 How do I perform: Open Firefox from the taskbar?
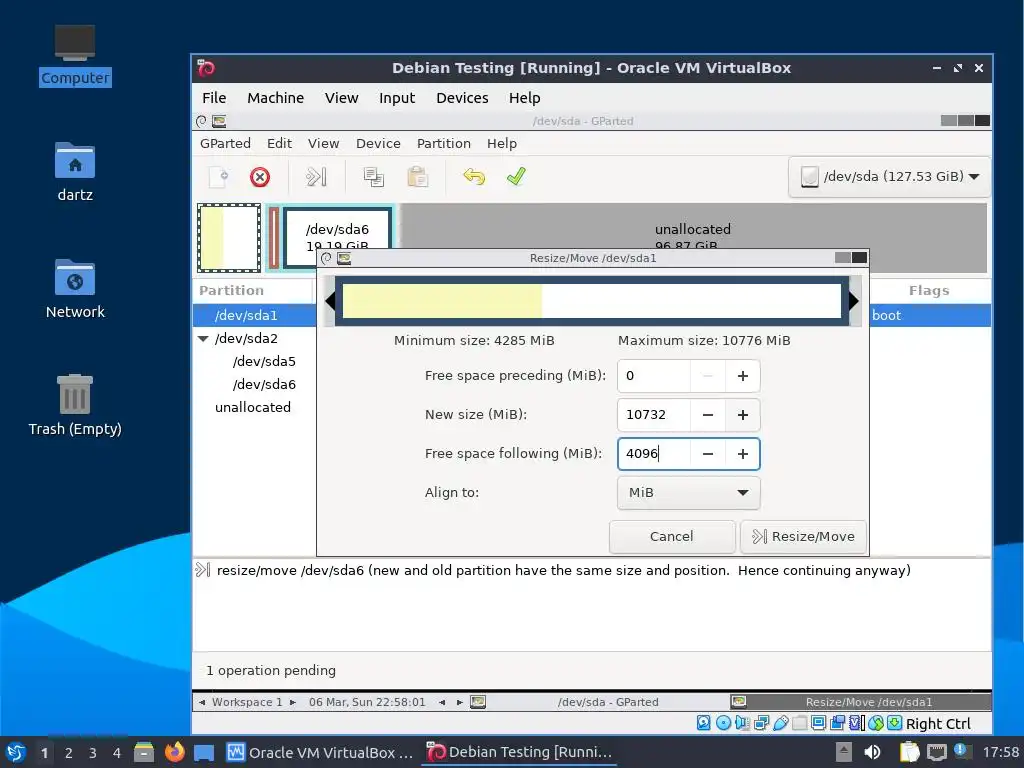(x=174, y=752)
